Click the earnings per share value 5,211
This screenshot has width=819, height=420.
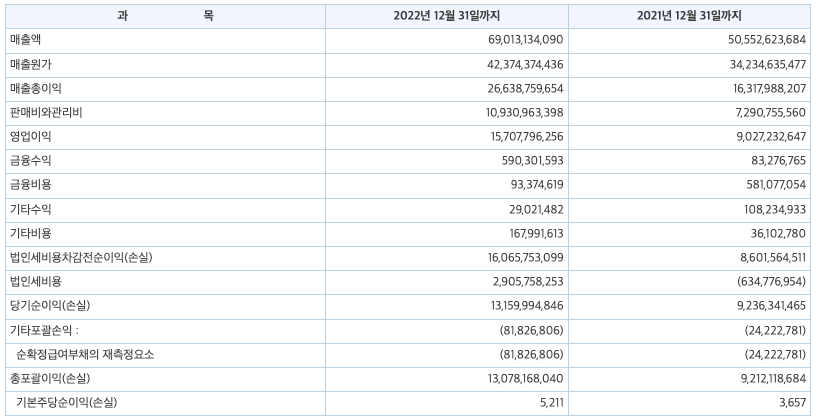[x=553, y=403]
